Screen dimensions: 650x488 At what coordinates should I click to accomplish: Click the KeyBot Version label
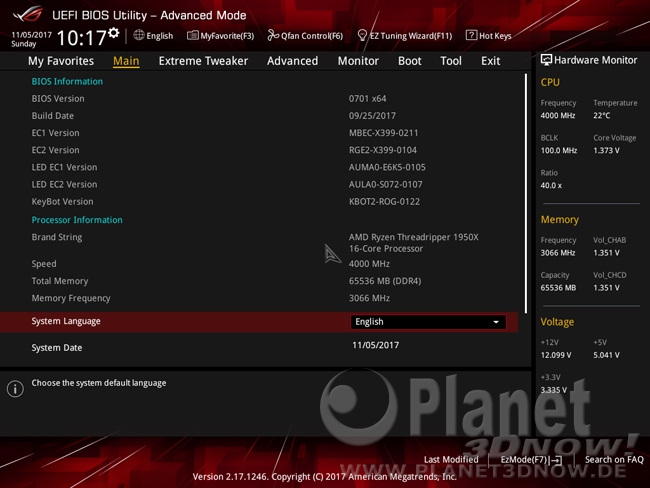(63, 202)
